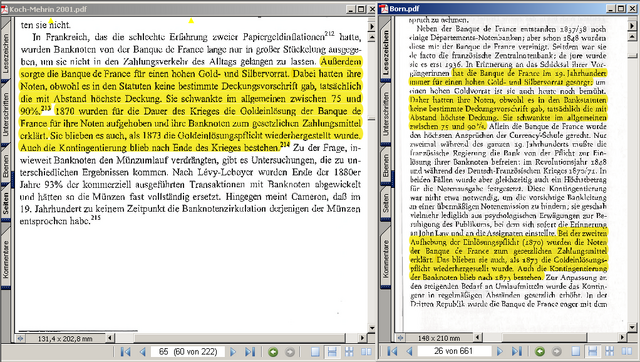Enable single page layout in left window
Screen dimensions: 640x362
(316, 352)
